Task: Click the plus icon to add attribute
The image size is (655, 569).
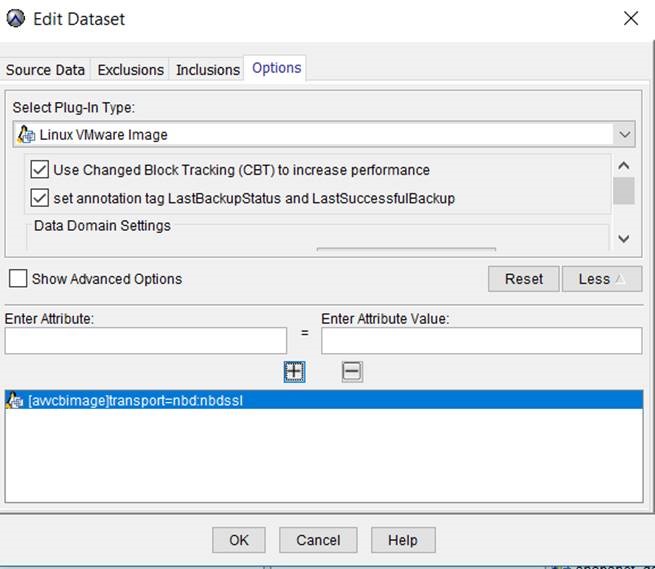Action: click(x=294, y=372)
